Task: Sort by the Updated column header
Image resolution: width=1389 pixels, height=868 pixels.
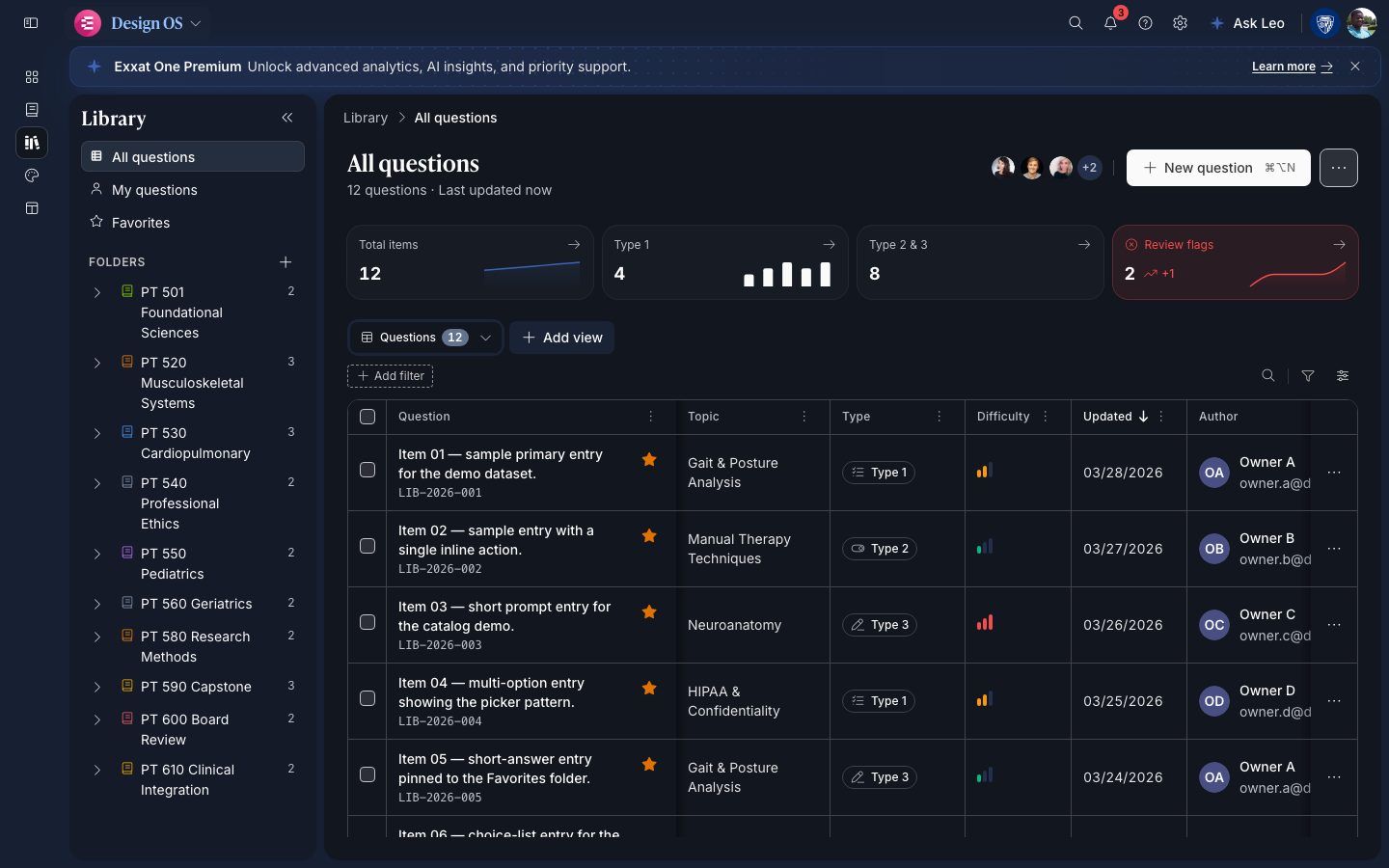Action: (1116, 417)
